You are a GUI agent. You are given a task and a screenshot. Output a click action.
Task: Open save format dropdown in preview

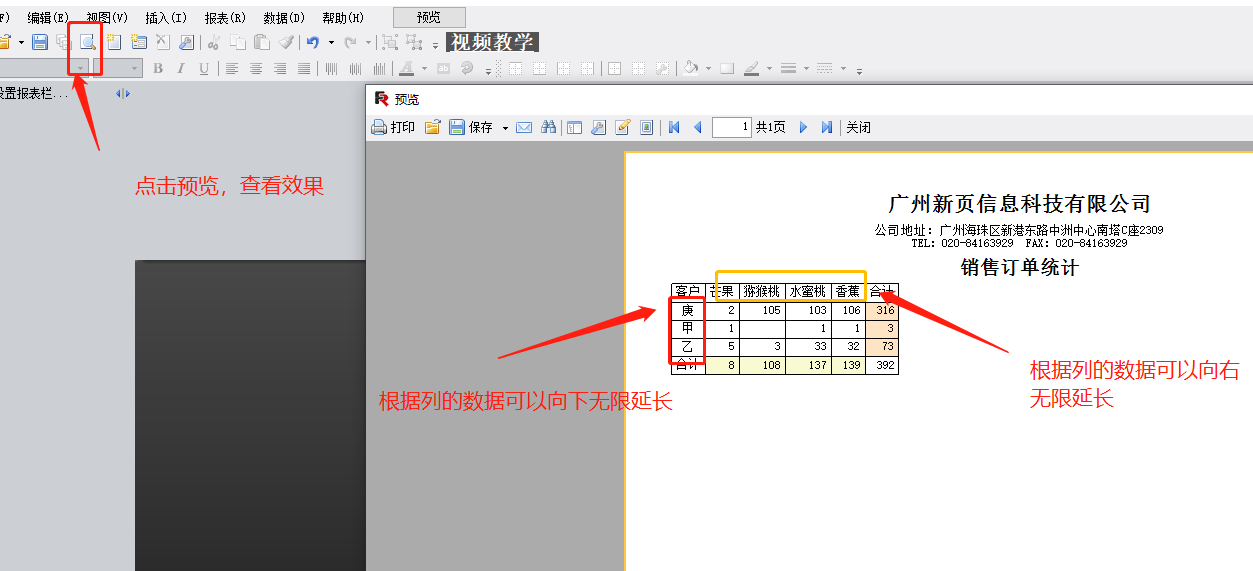tap(505, 128)
